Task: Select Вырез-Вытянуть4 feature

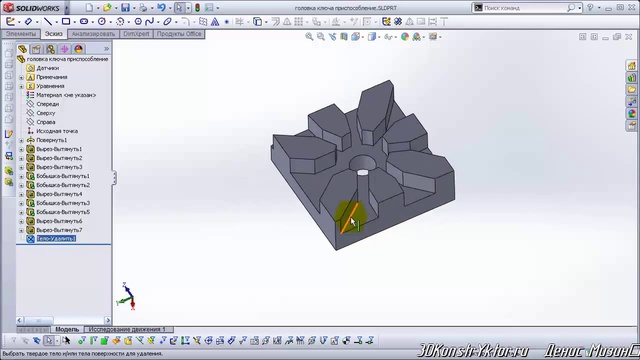Action: (x=59, y=194)
